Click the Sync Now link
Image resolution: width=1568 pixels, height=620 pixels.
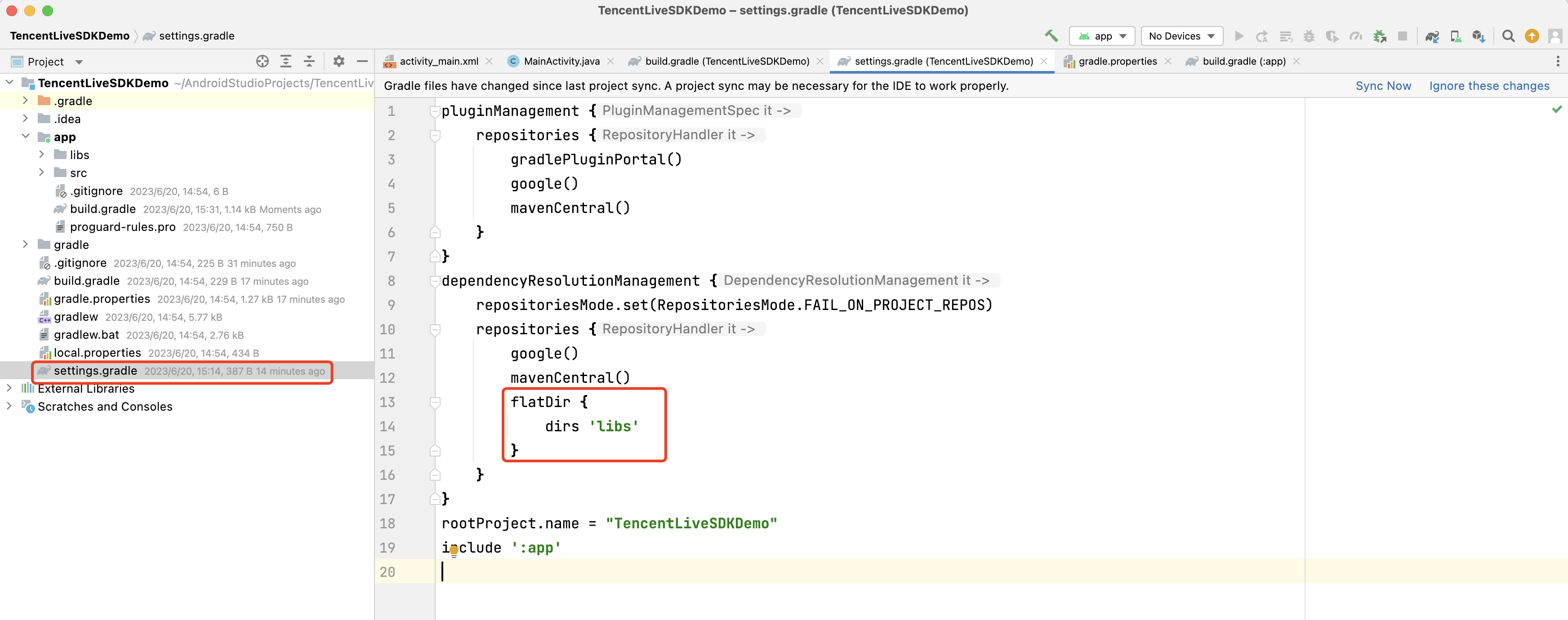click(x=1383, y=86)
